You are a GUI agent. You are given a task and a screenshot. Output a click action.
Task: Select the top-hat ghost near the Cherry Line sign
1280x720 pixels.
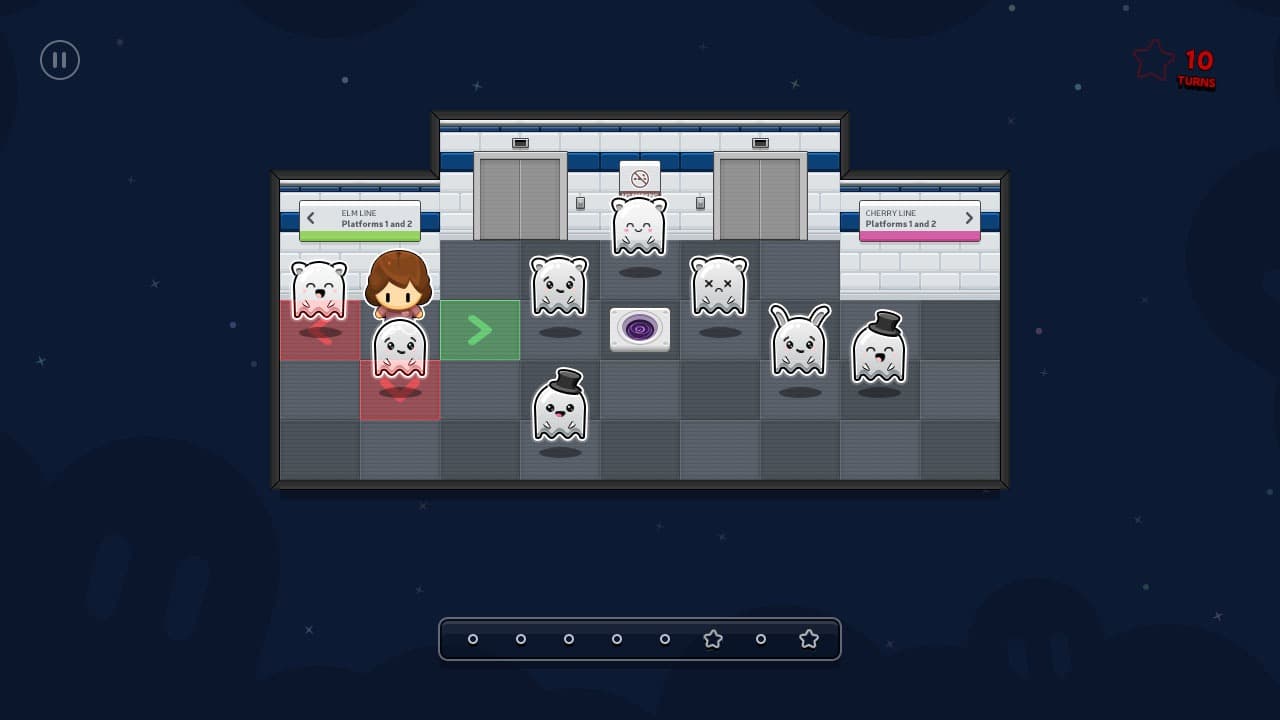[x=879, y=347]
